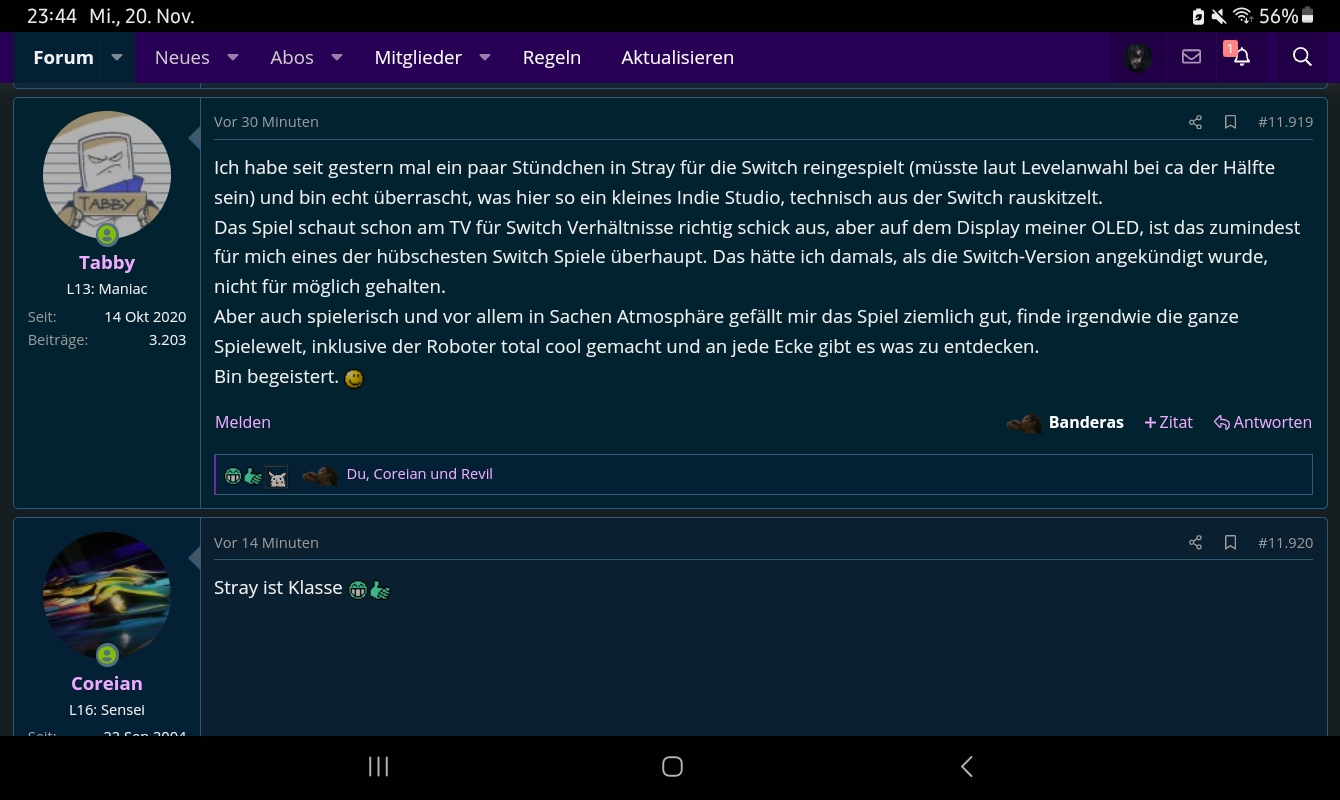Open Tabby's profile avatar
The height and width of the screenshot is (800, 1340).
point(107,175)
